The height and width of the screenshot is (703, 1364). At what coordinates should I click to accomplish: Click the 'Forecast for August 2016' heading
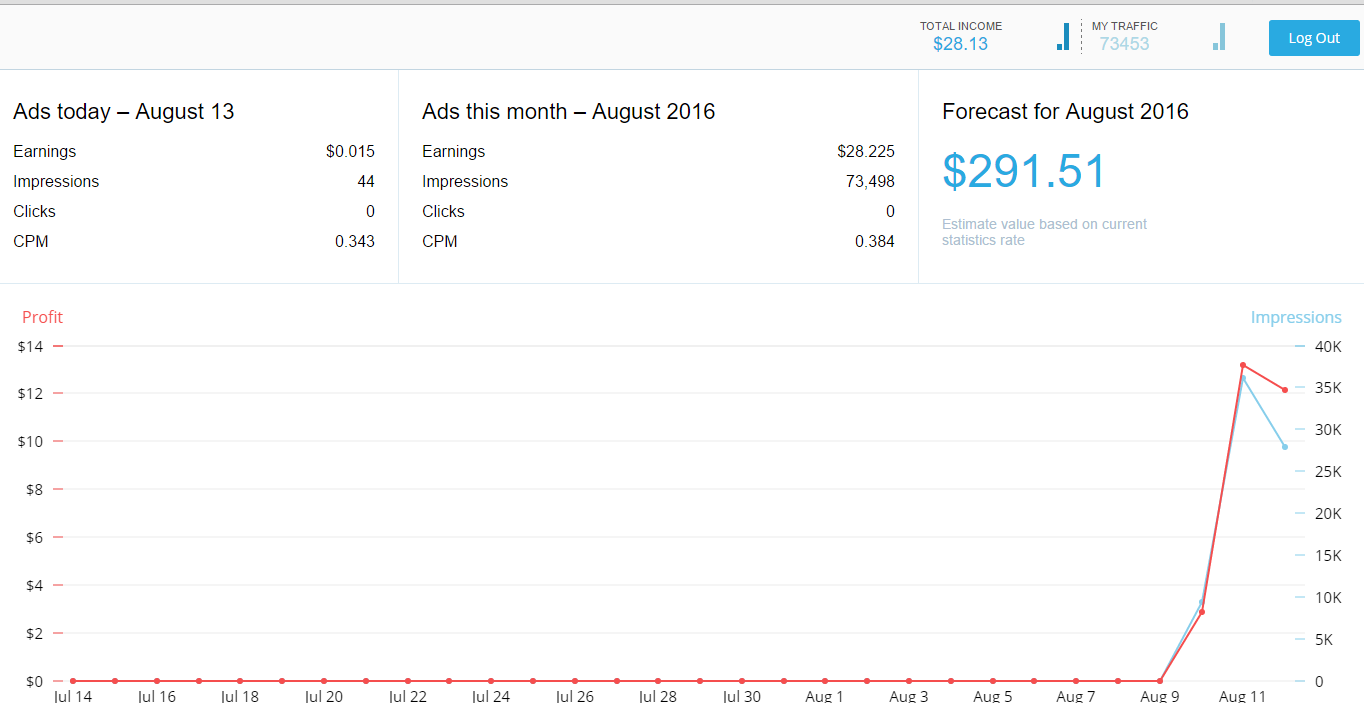(x=1065, y=112)
